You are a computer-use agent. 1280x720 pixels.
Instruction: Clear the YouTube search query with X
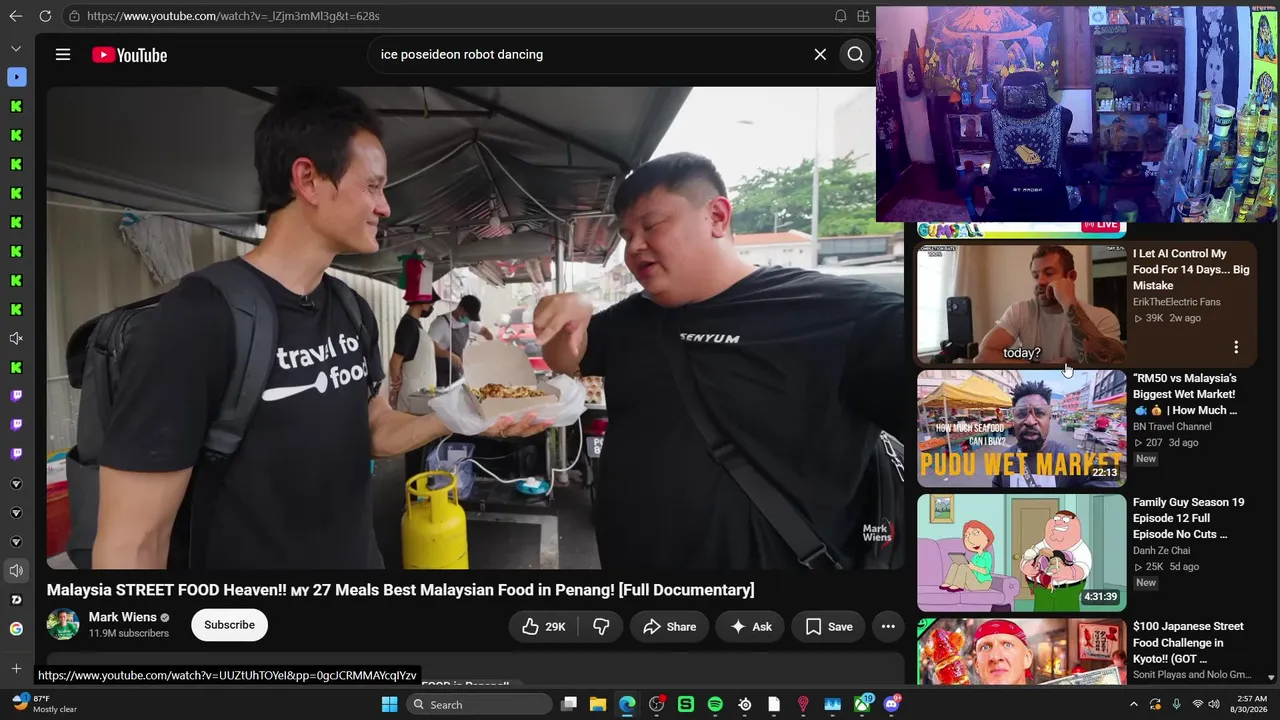[x=820, y=55]
